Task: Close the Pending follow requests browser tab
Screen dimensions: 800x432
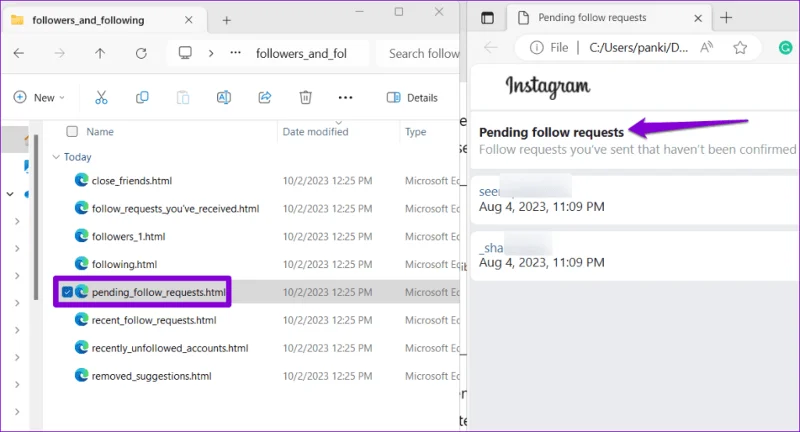Action: [x=698, y=18]
